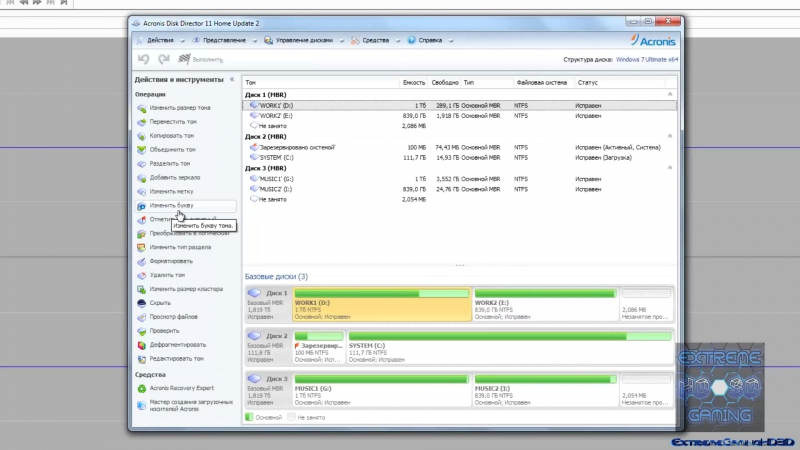Collapse the 'Диск 1 (MBR)' group
This screenshot has height=450, width=800.
[670, 95]
